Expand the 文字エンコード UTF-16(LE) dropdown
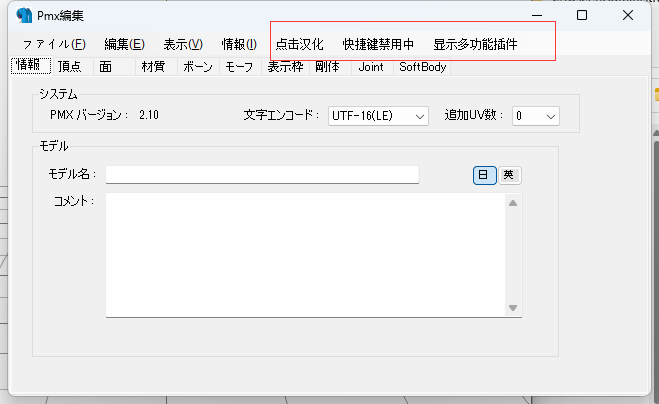Image resolution: width=659 pixels, height=404 pixels. (x=378, y=116)
